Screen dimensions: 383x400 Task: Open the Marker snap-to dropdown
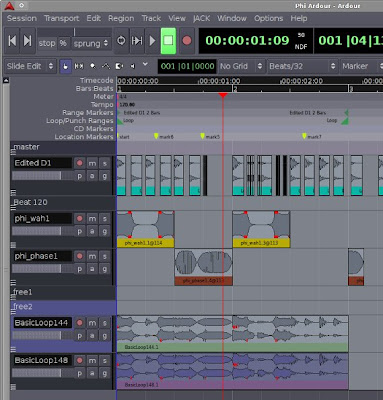361,66
